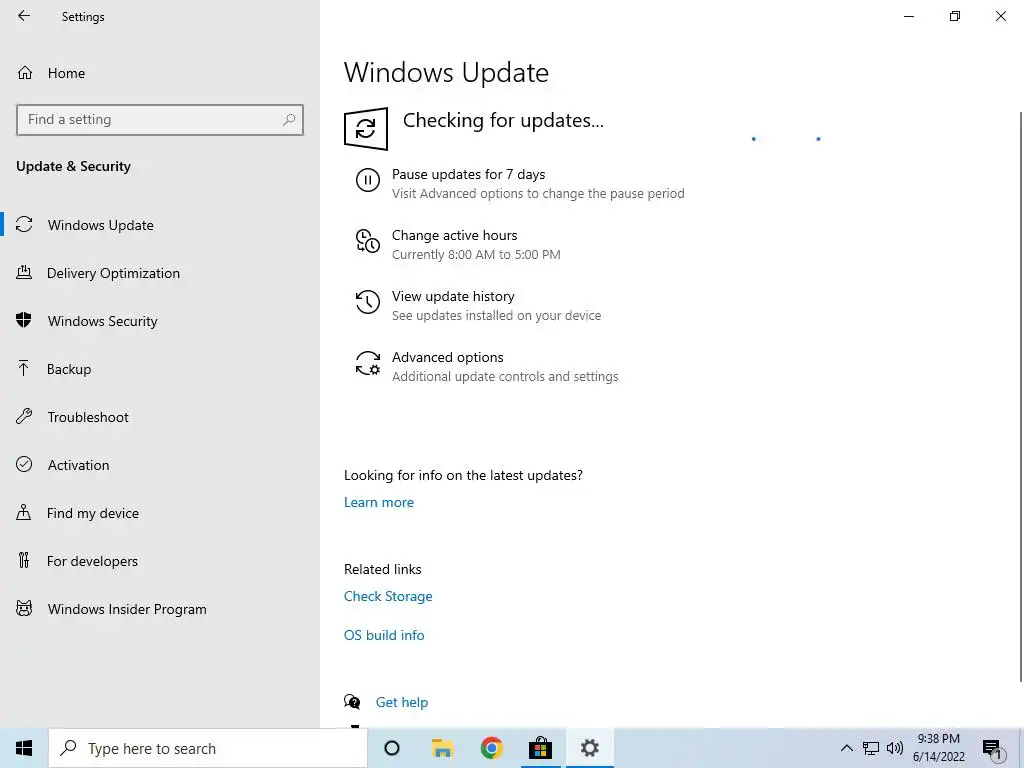Click the For developers tools icon
Viewport: 1024px width, 768px height.
pyautogui.click(x=24, y=560)
